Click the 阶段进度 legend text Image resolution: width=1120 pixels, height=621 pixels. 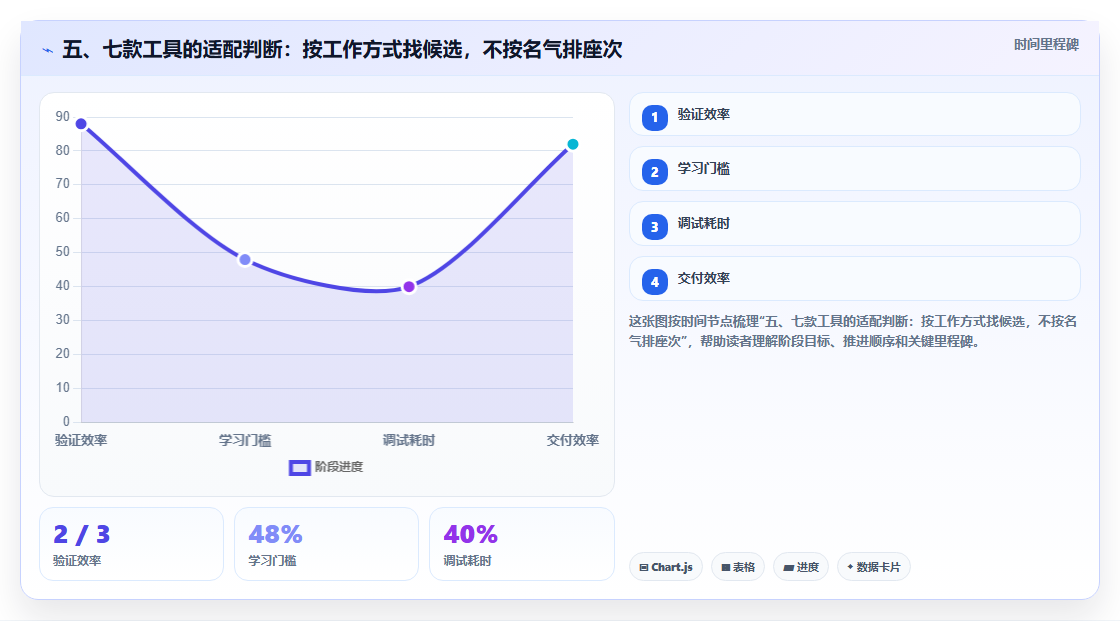[339, 467]
